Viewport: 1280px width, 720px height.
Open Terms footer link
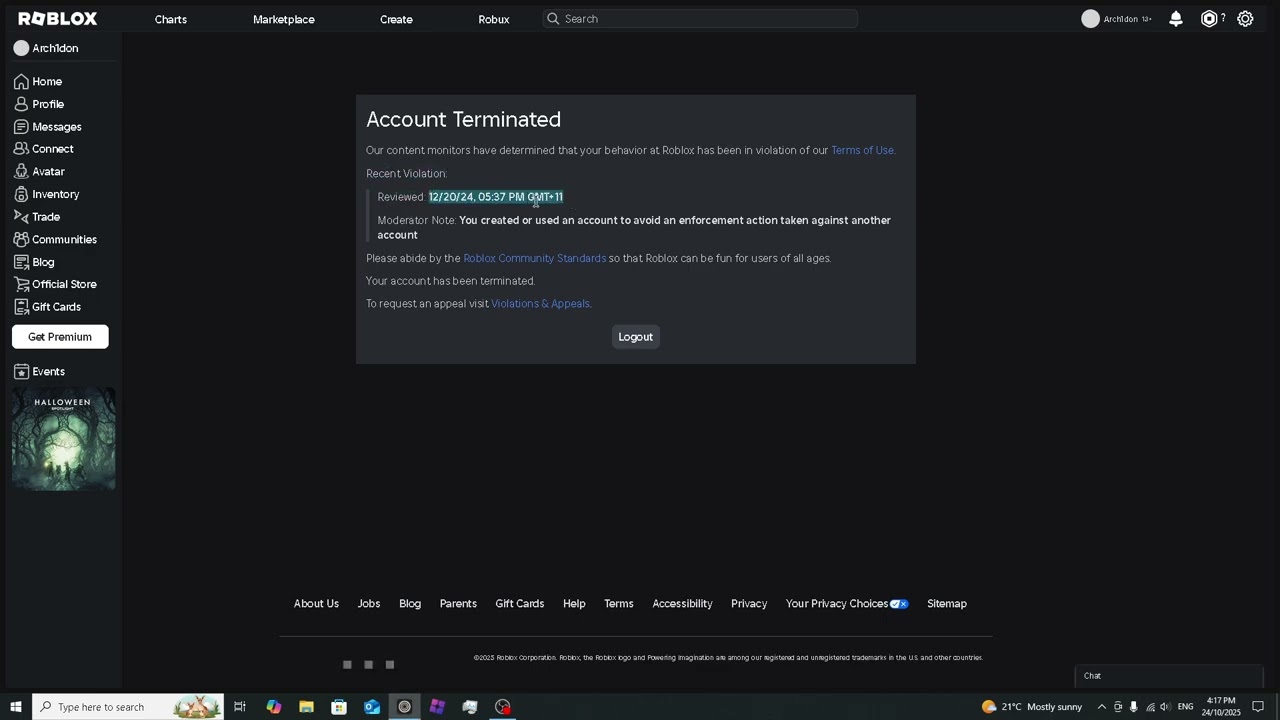coord(619,604)
